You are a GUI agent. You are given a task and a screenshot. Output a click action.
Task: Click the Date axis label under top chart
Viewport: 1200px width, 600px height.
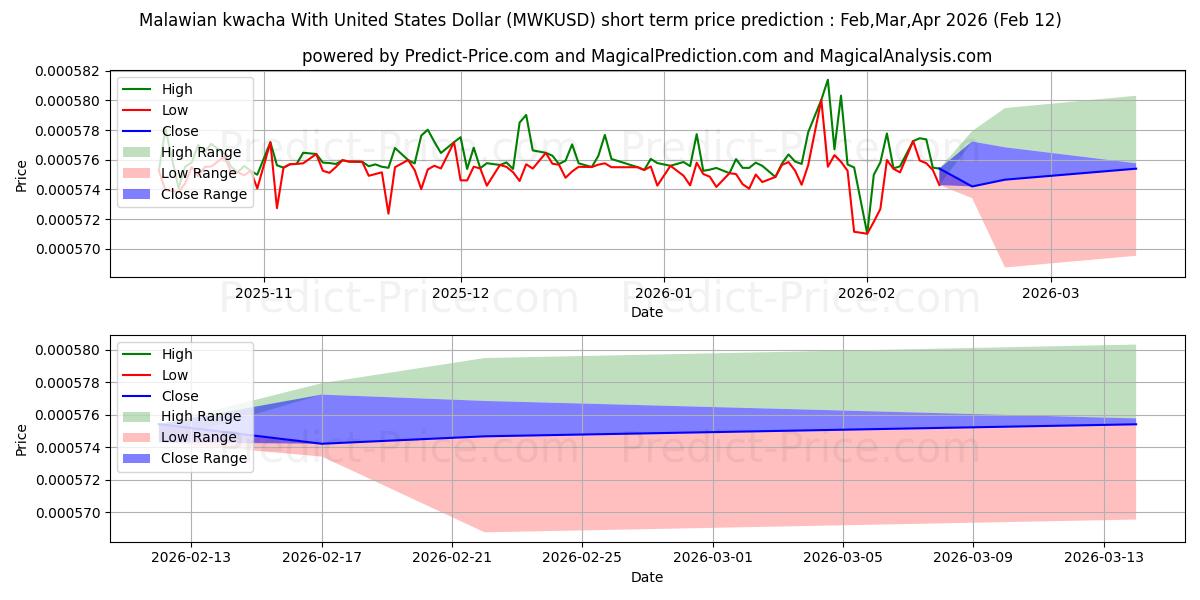[646, 312]
